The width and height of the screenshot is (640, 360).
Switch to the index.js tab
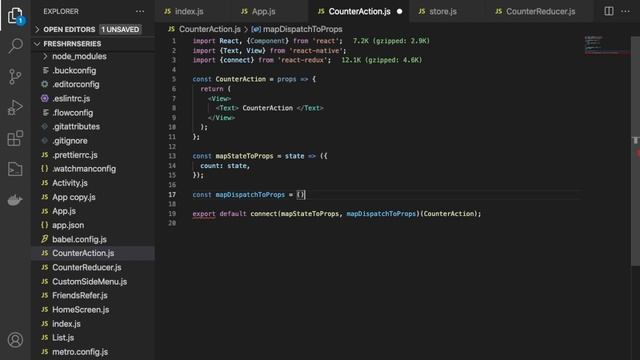pyautogui.click(x=189, y=11)
